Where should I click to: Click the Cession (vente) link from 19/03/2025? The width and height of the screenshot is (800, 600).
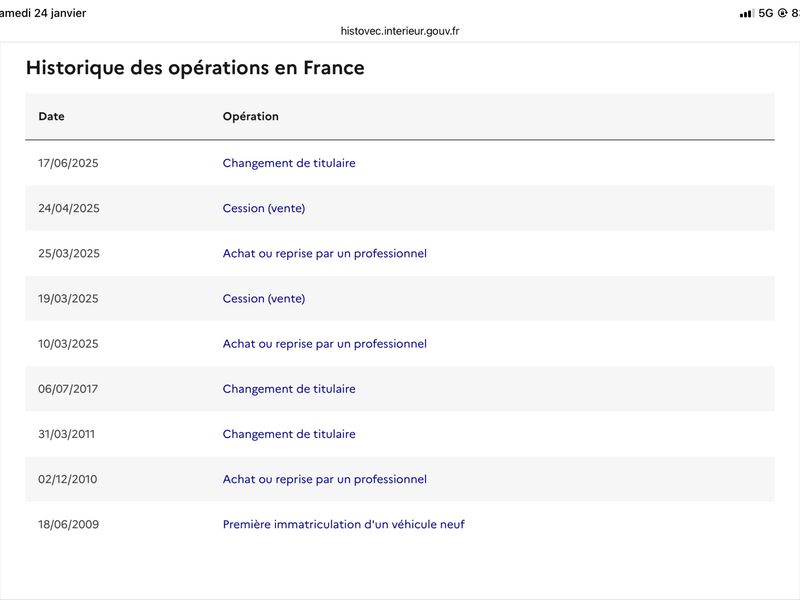(x=264, y=298)
